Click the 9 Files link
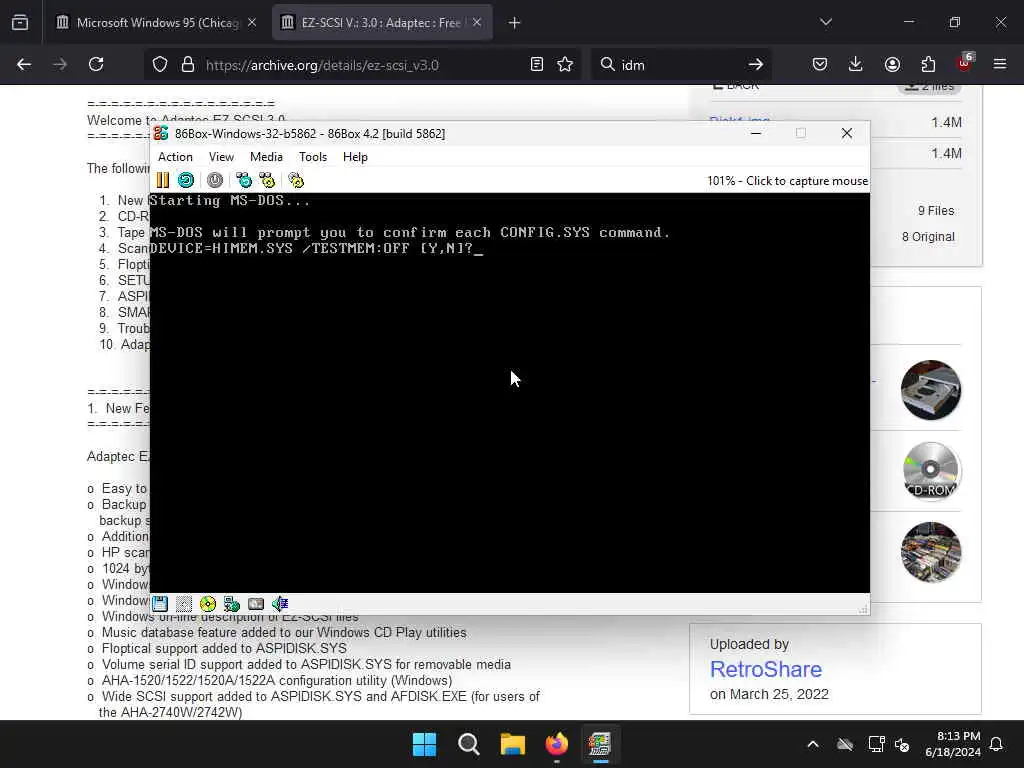The width and height of the screenshot is (1024, 768). pos(936,211)
